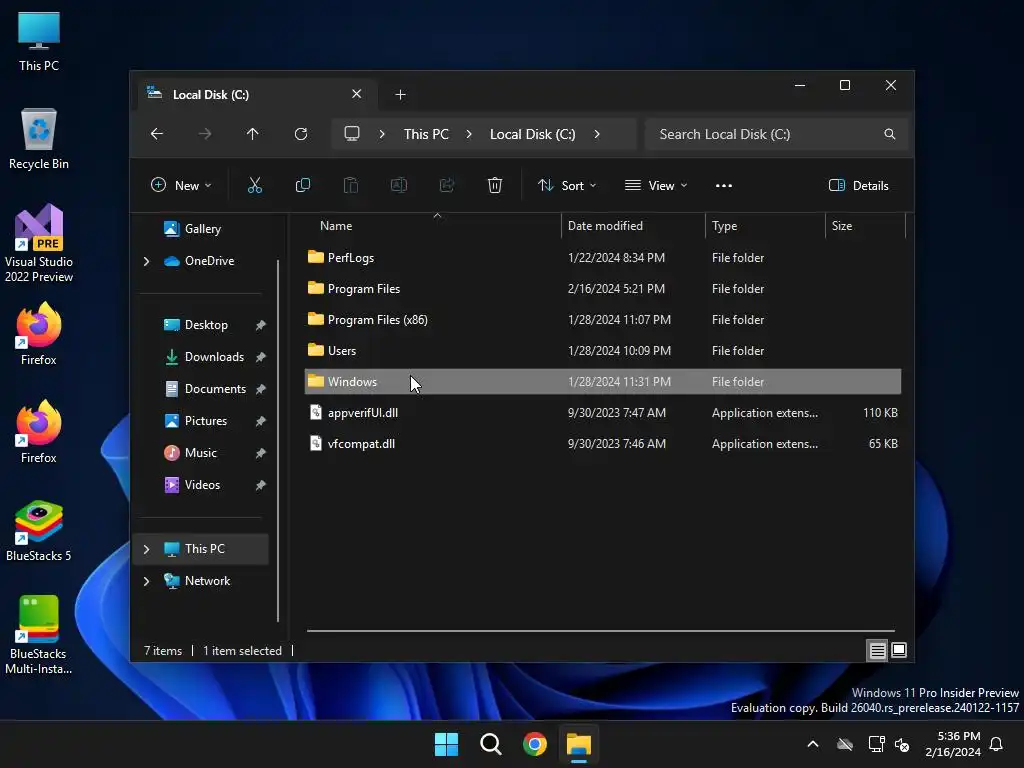The image size is (1024, 768).
Task: Open Music in Quick access
Action: [202, 453]
